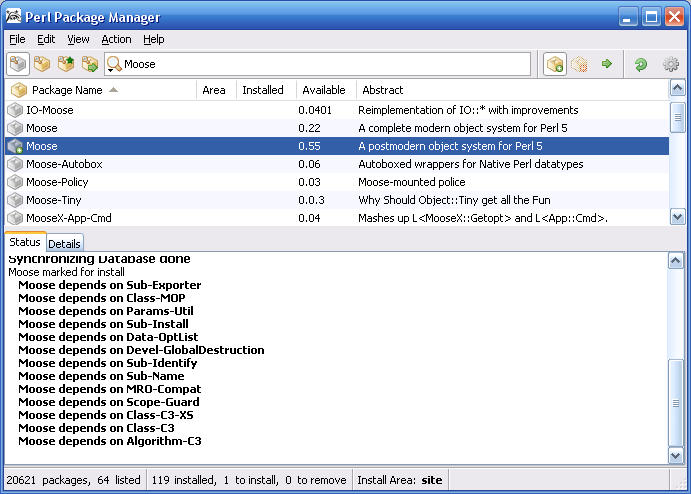Click the package icon of Moose-Autobox row
The image size is (691, 494).
coord(15,164)
